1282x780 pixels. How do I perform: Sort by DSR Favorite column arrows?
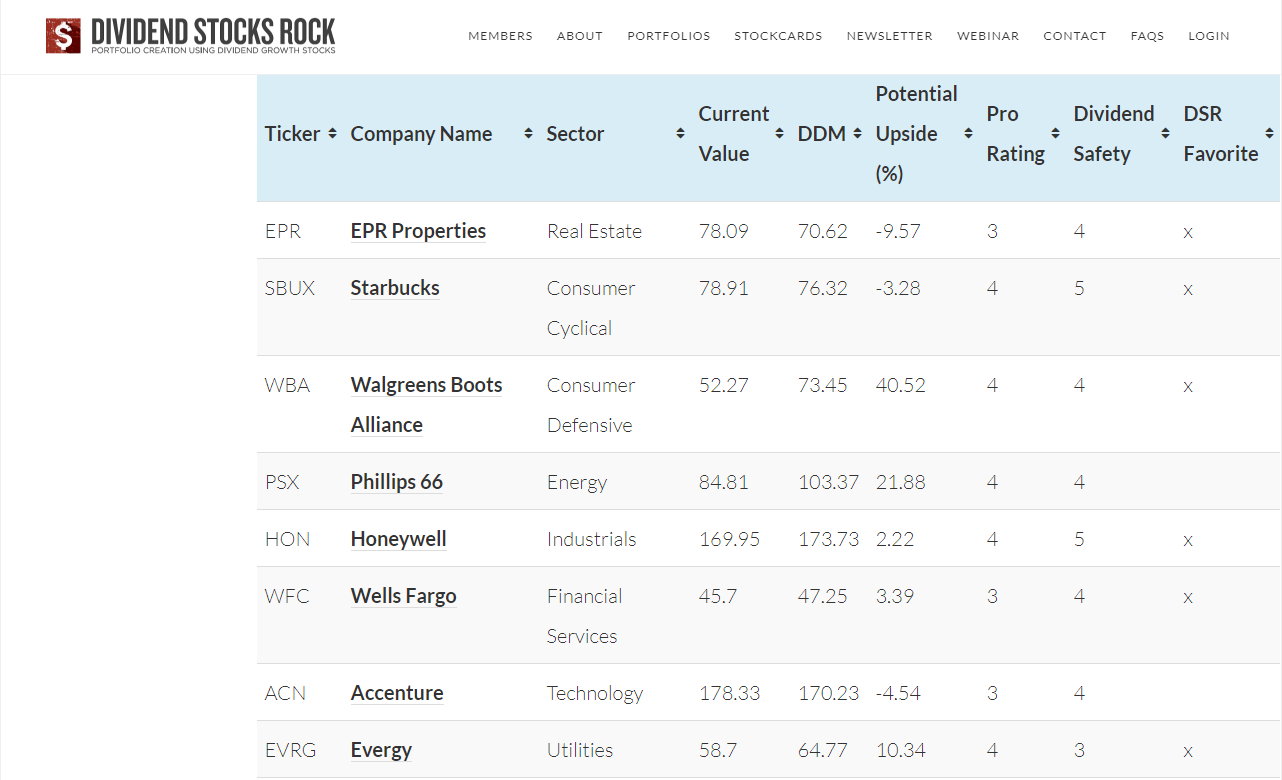point(1269,134)
